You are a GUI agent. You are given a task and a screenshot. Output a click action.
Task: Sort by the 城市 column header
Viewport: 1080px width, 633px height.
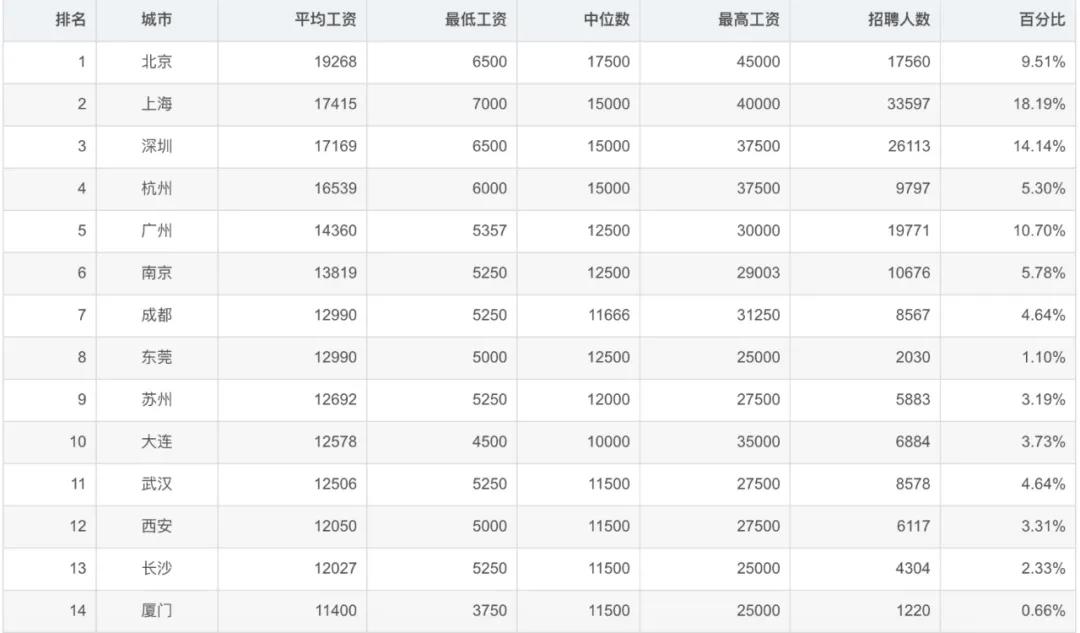tap(156, 20)
